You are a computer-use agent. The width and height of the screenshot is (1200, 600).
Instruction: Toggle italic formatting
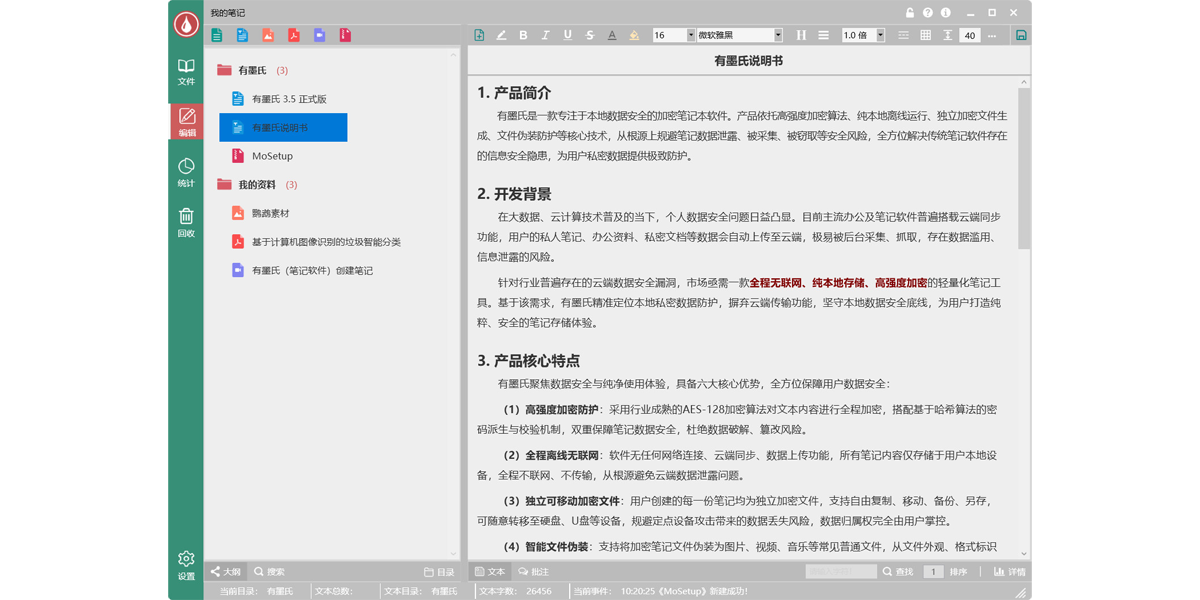coord(545,35)
